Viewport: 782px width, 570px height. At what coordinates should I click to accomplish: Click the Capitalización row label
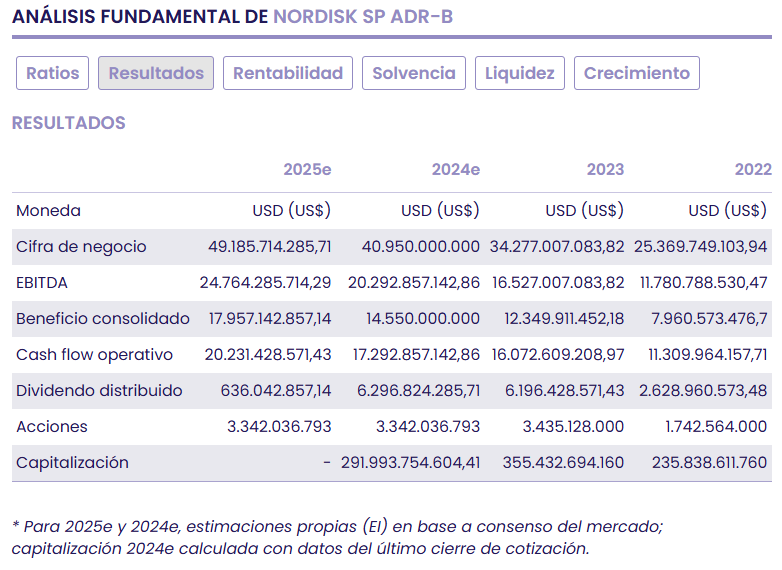click(x=72, y=463)
